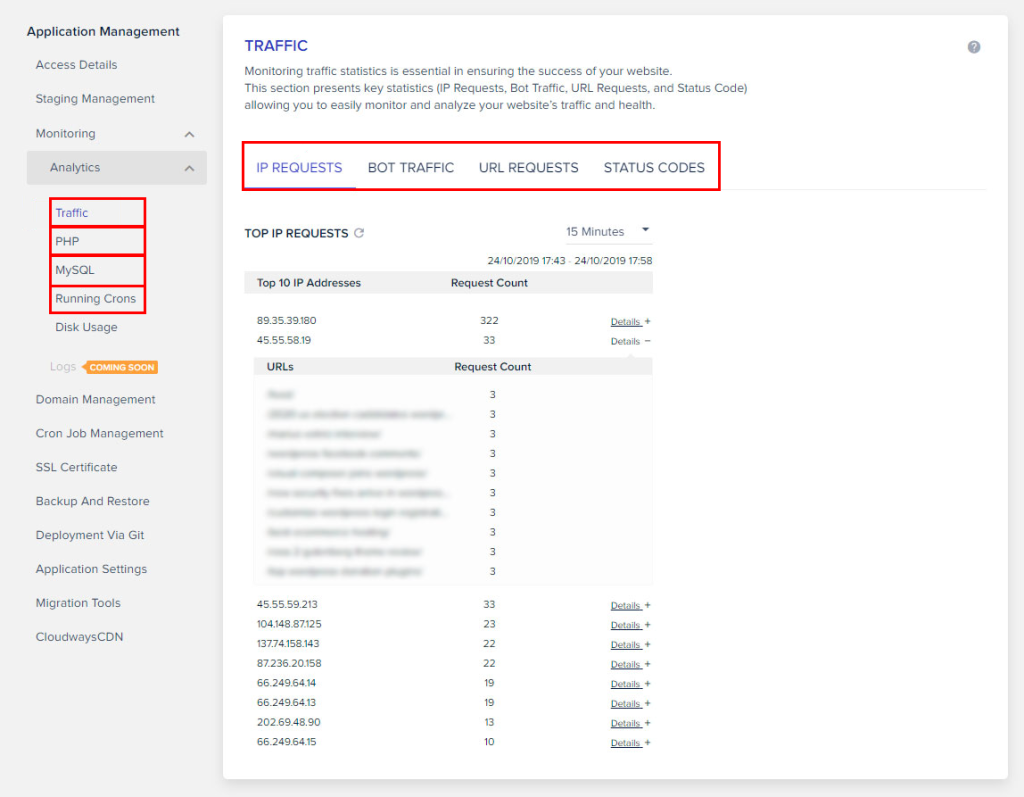The image size is (1024, 797).
Task: Show details for IP 104.148.87.125
Action: (x=630, y=625)
